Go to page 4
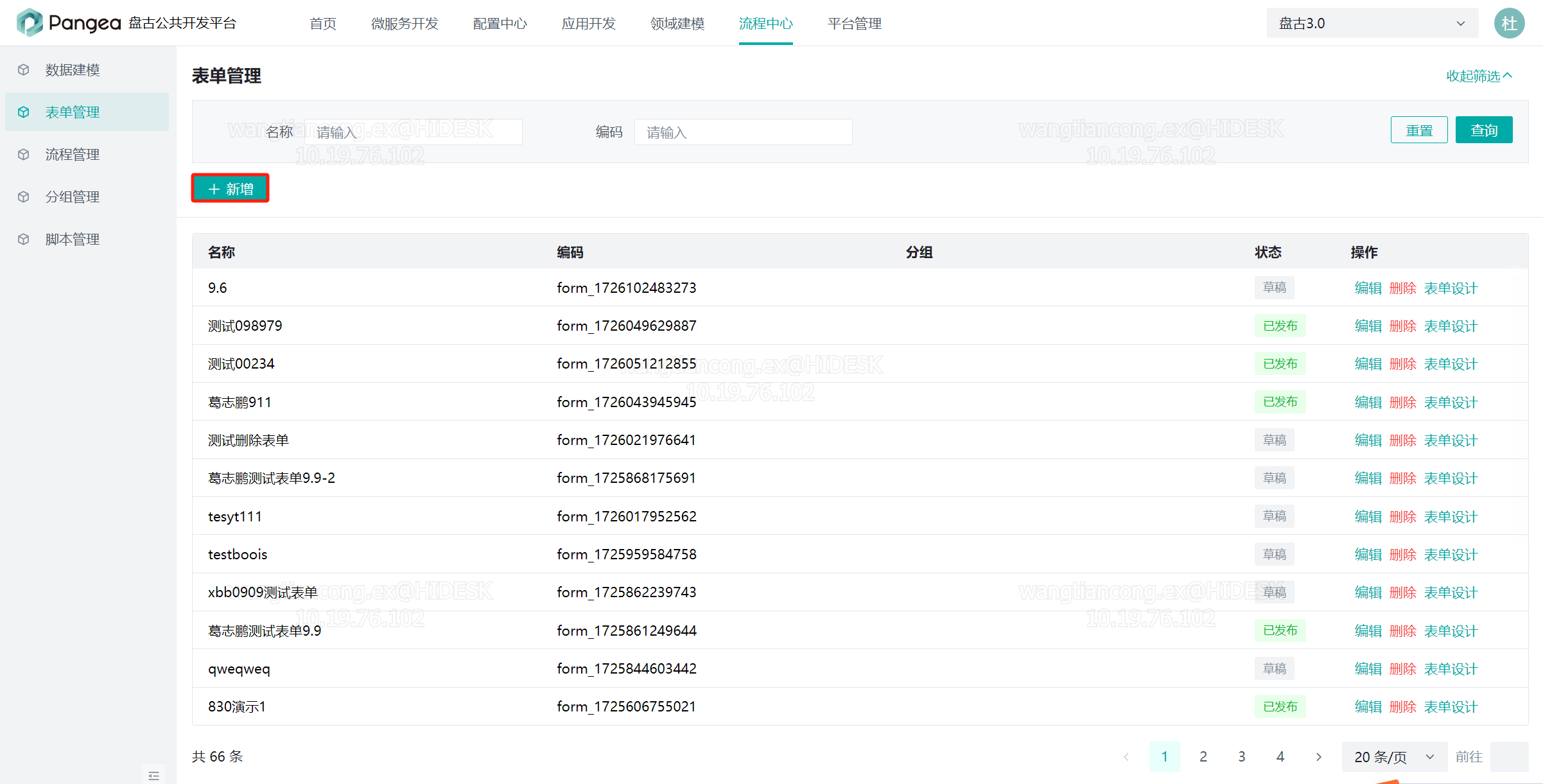The height and width of the screenshot is (784, 1543). (1280, 757)
